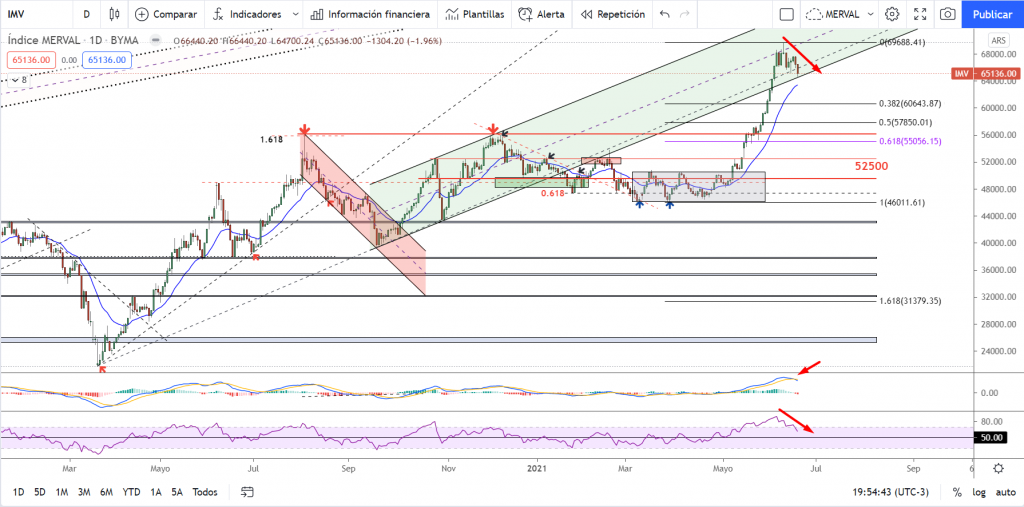This screenshot has height=507, width=1024.
Task: Select the 1A date range
Action: click(x=155, y=491)
